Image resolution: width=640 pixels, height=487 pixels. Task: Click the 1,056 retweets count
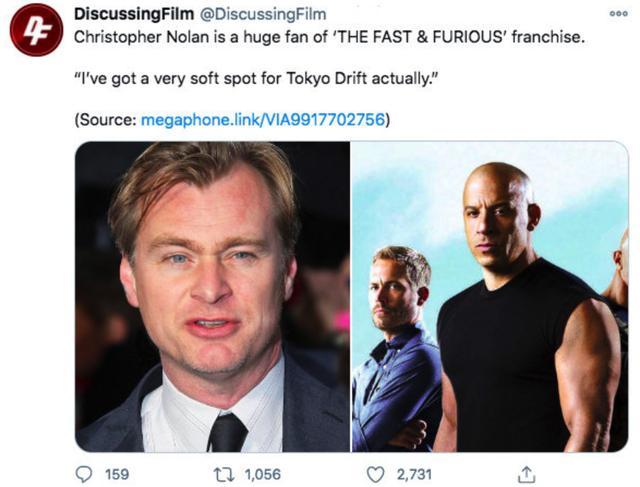262,474
